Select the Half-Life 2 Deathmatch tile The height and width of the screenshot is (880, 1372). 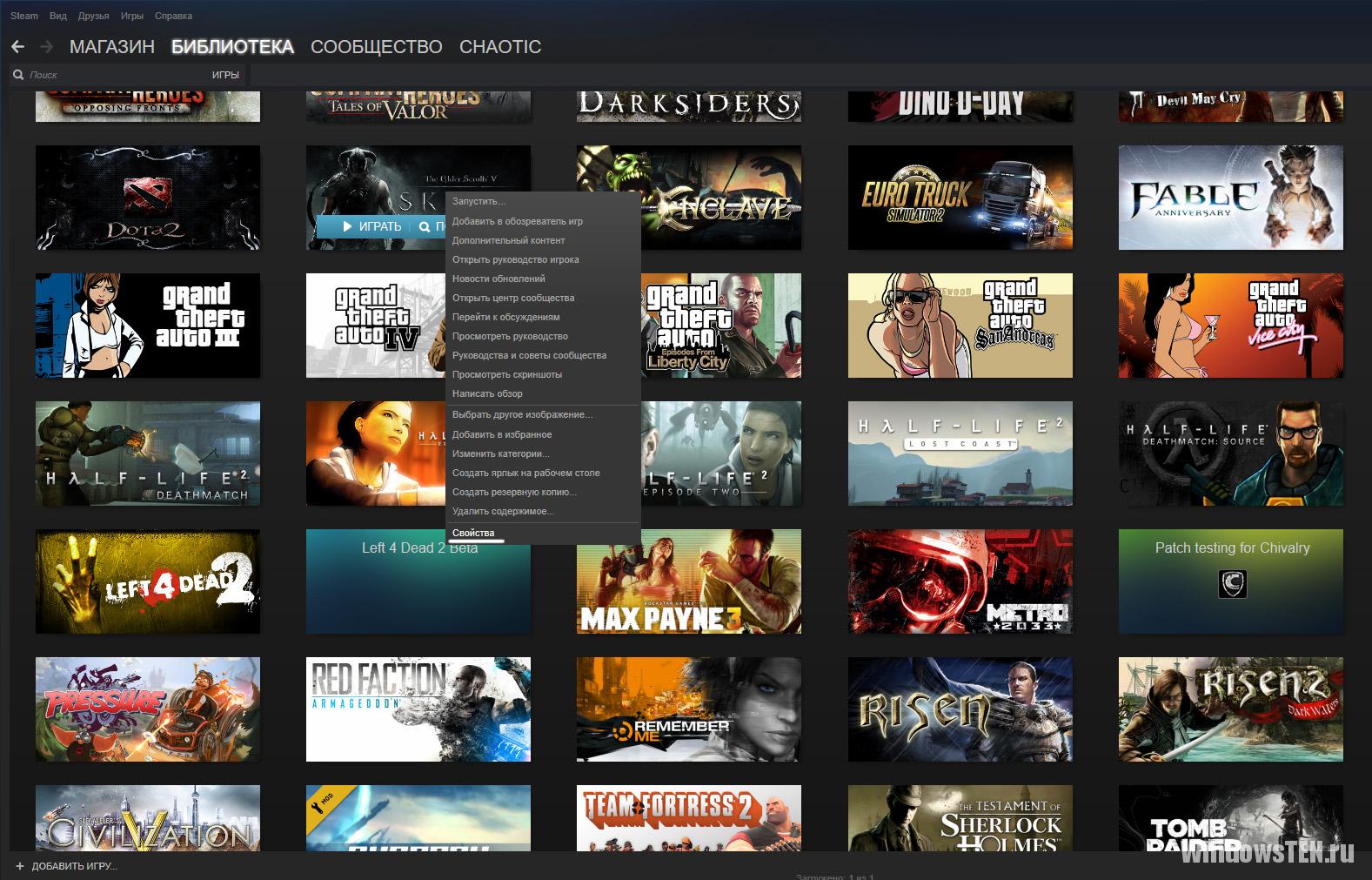click(x=148, y=453)
